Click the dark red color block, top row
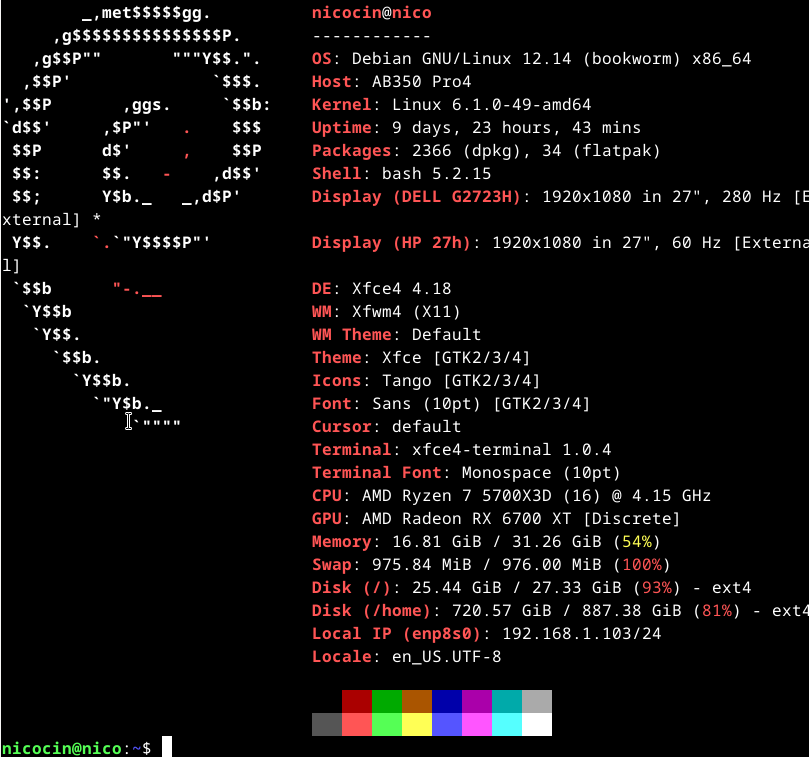The image size is (809, 757). pyautogui.click(x=357, y=701)
